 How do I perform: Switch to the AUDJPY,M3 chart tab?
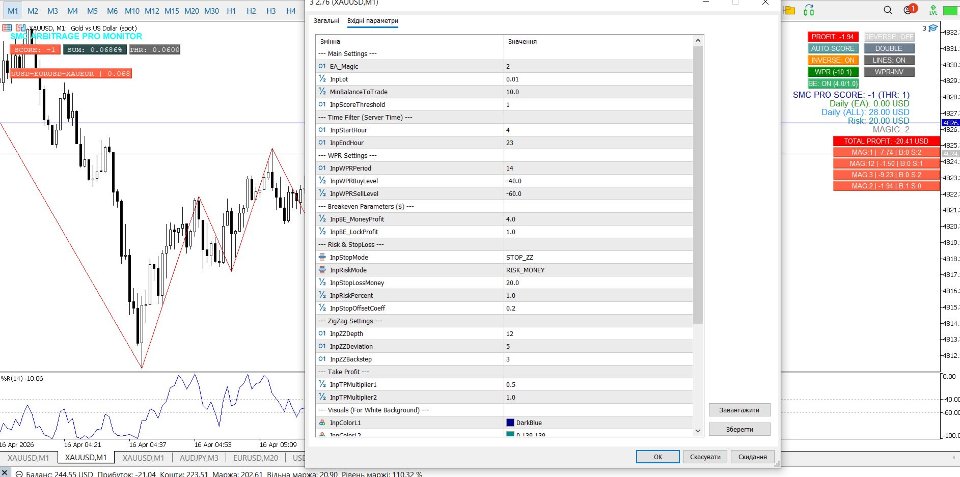(198, 457)
